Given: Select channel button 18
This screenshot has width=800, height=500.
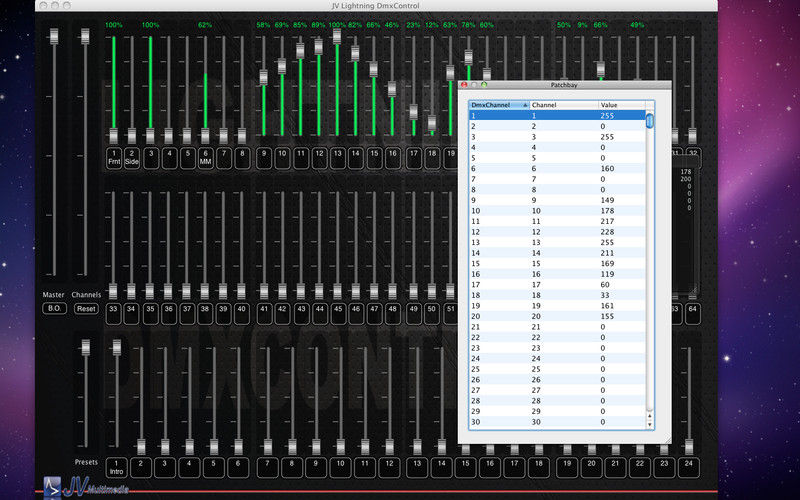Looking at the screenshot, I should (x=432, y=158).
